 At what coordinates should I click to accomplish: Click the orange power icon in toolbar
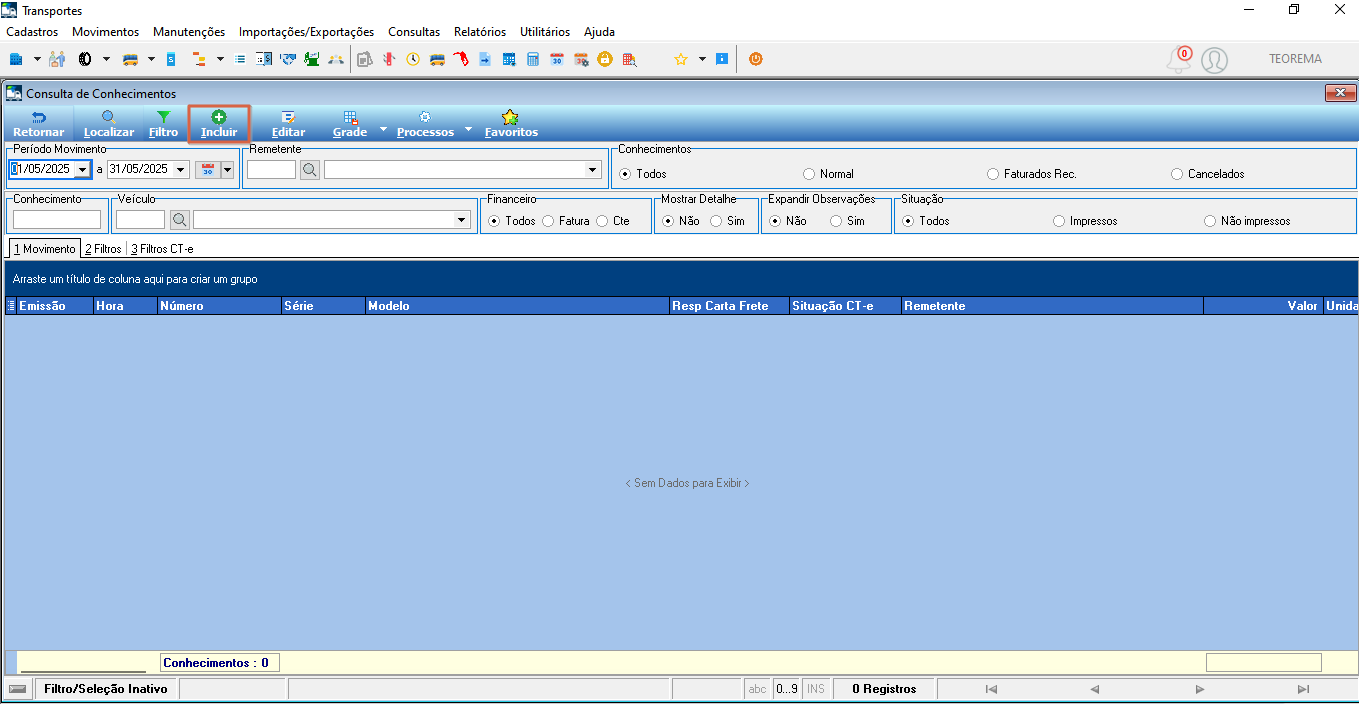click(756, 59)
